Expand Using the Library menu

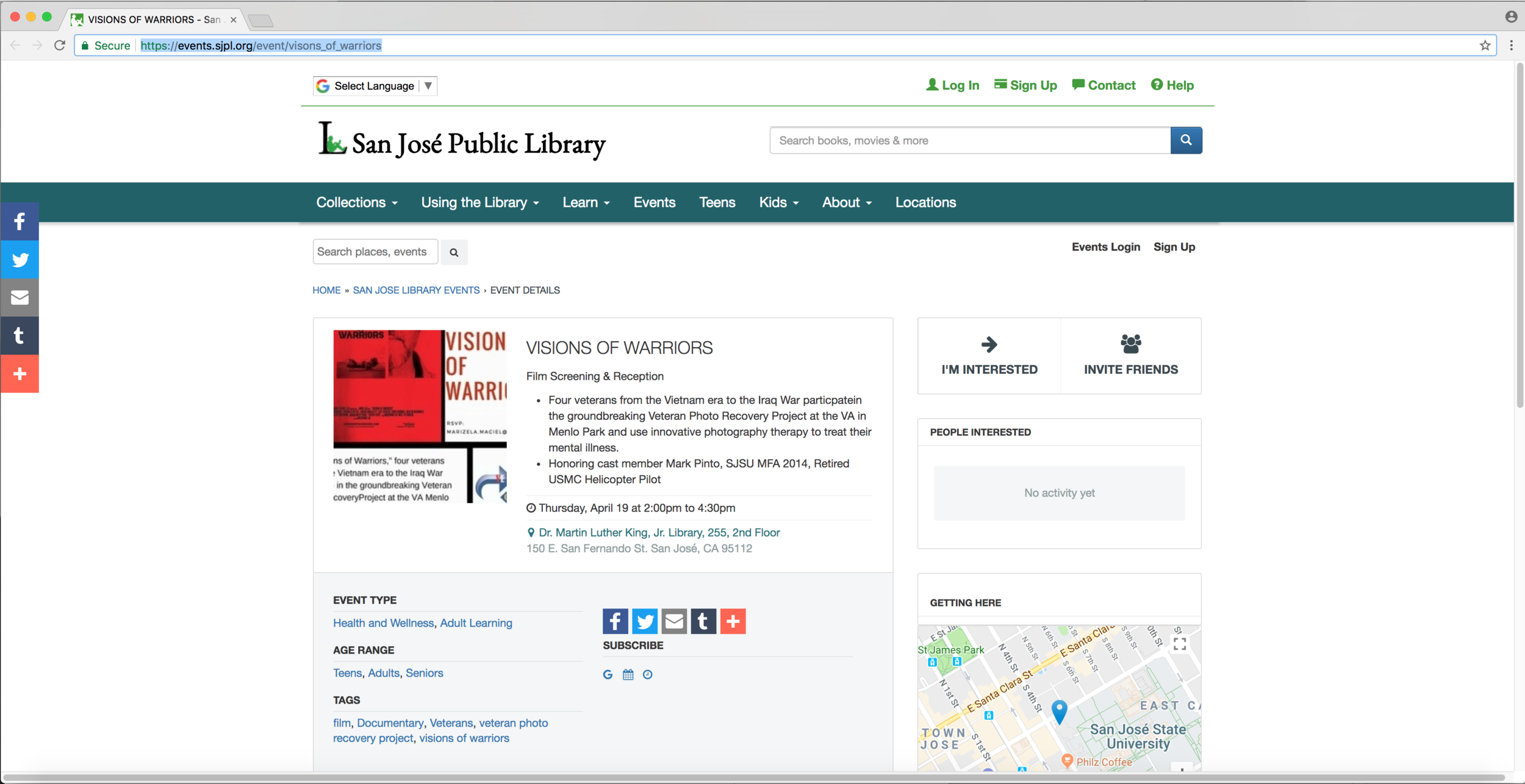tap(480, 202)
